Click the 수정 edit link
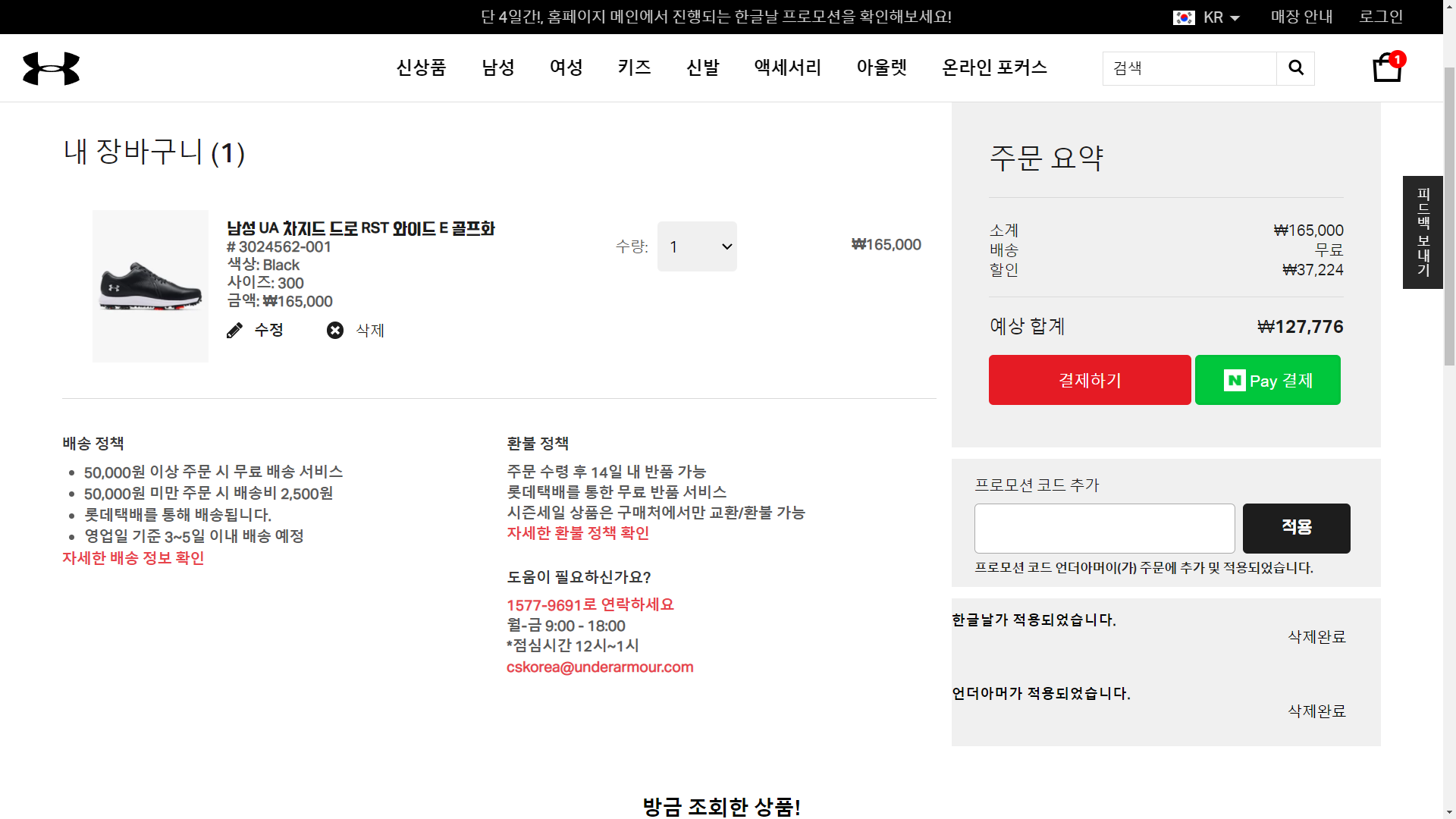The image size is (1456, 819). coord(269,331)
